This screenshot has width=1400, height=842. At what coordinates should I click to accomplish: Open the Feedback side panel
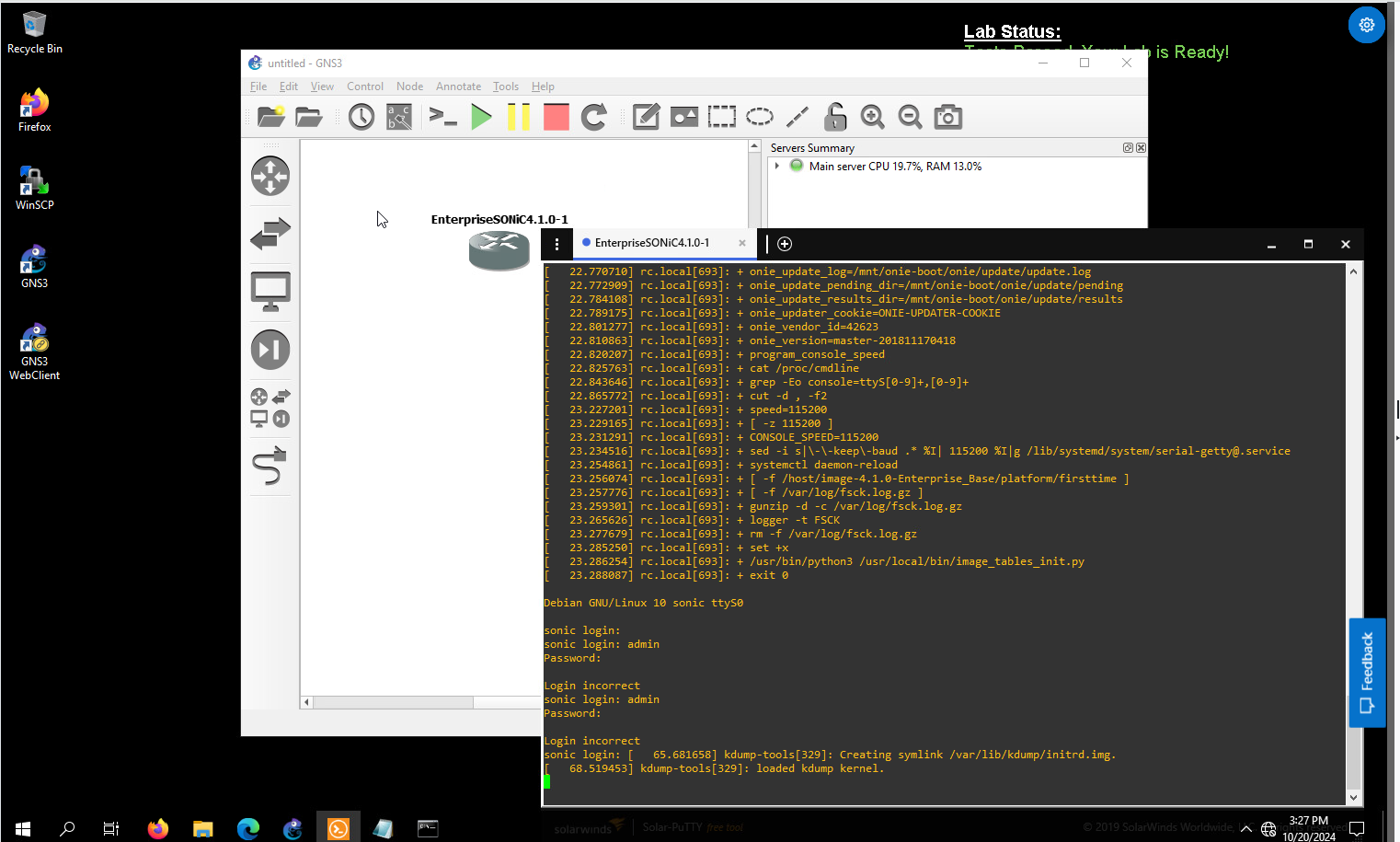tap(1367, 673)
